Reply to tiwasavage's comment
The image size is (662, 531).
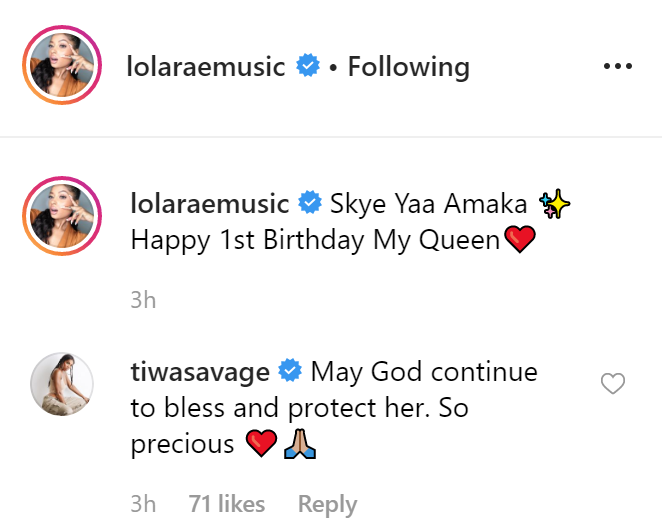(x=328, y=505)
